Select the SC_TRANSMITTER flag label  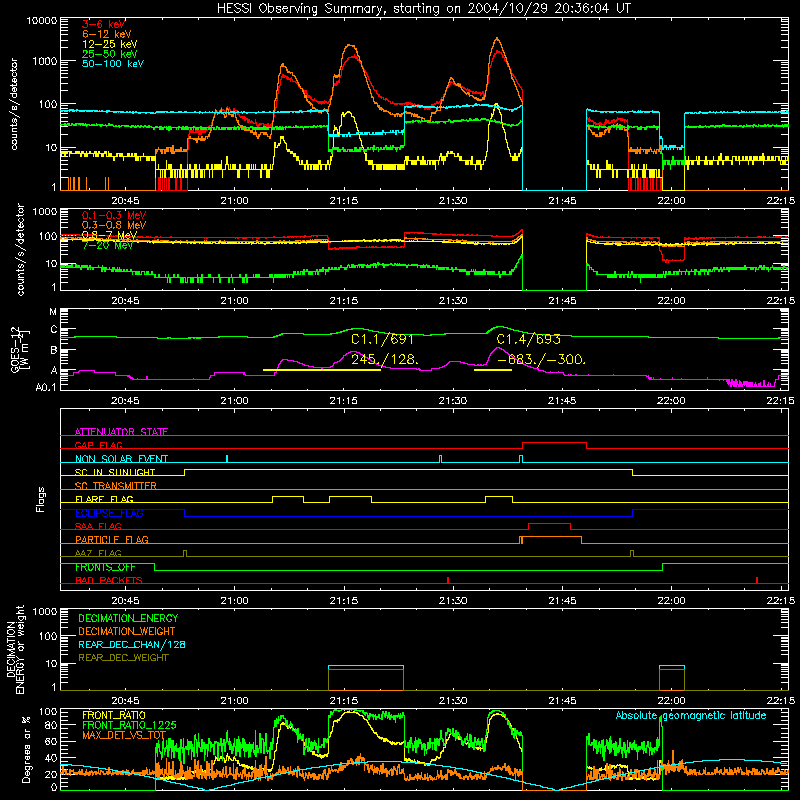(x=116, y=485)
